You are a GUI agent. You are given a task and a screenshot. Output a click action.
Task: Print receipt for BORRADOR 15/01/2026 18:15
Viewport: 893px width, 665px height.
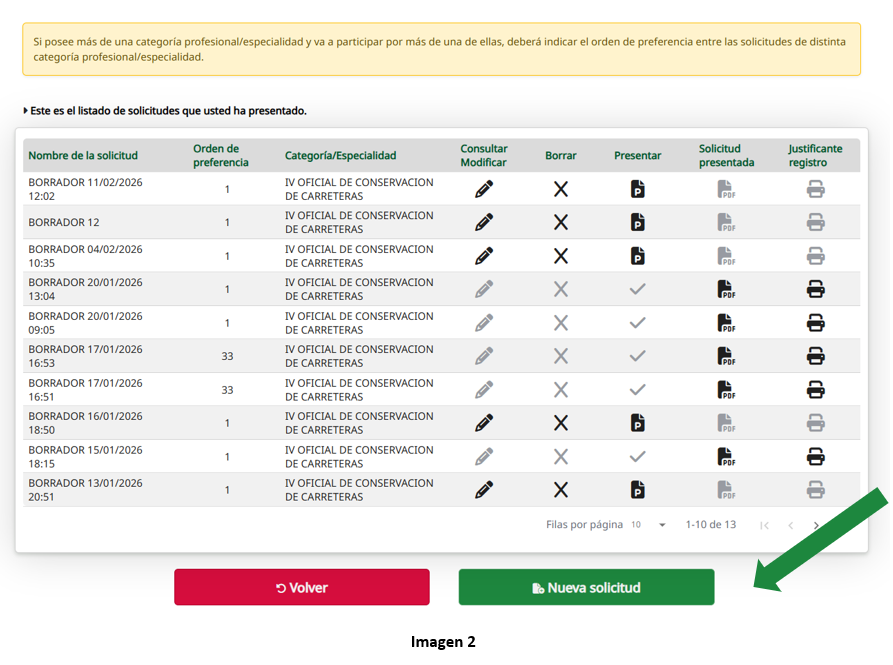coord(816,457)
